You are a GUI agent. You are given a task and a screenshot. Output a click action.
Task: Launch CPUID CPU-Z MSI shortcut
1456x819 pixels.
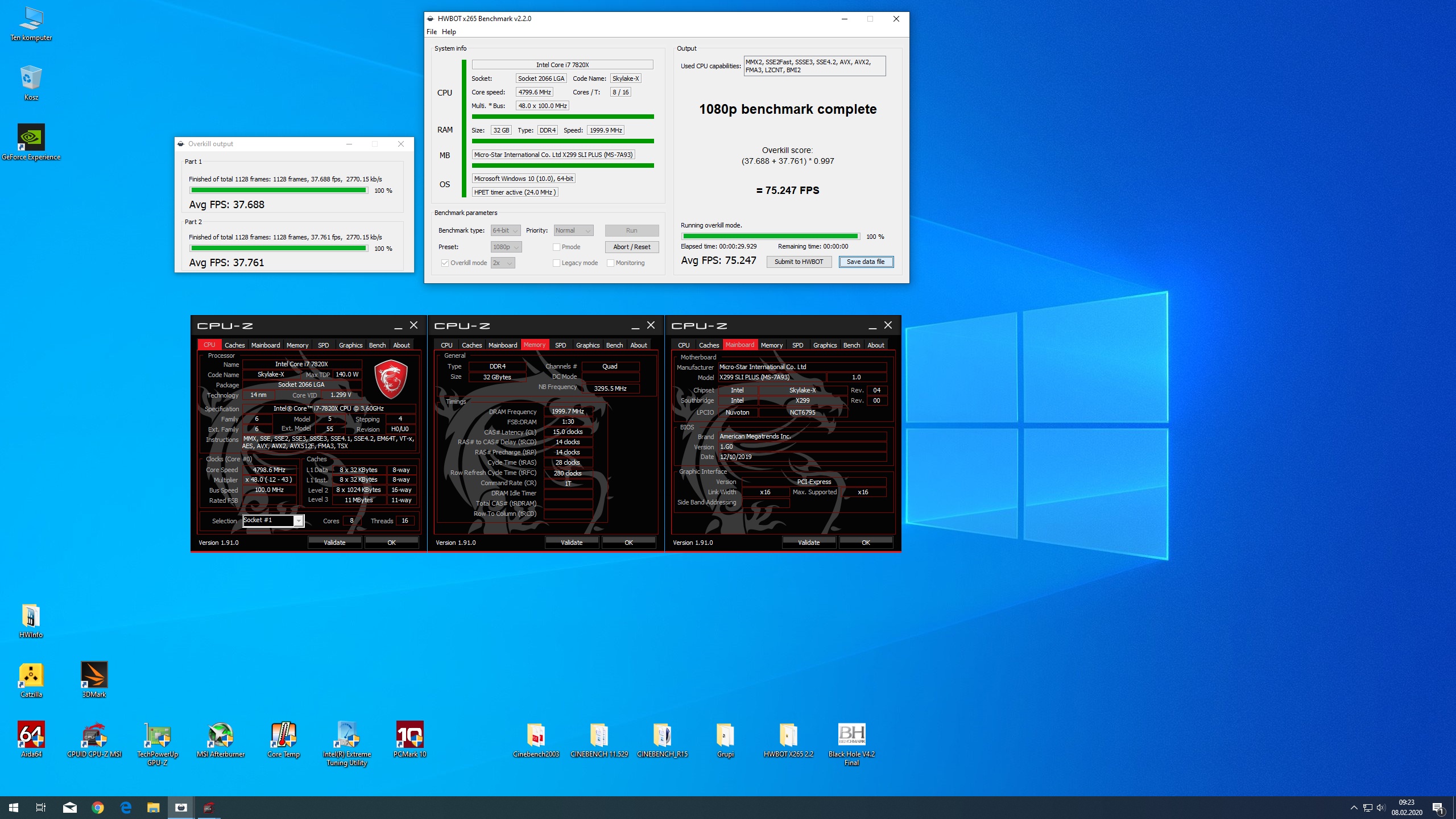(x=94, y=739)
